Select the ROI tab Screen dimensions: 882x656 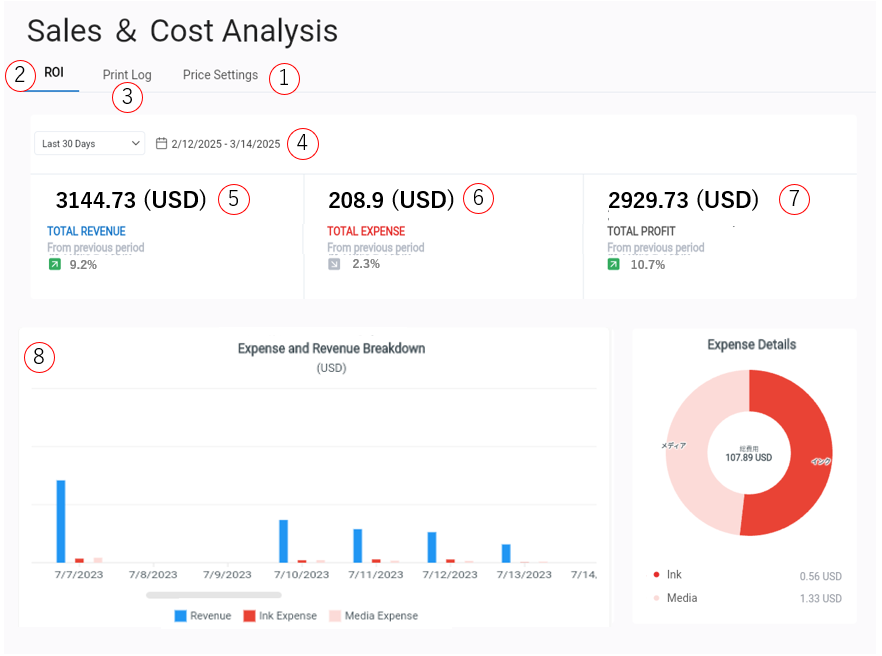(54, 74)
